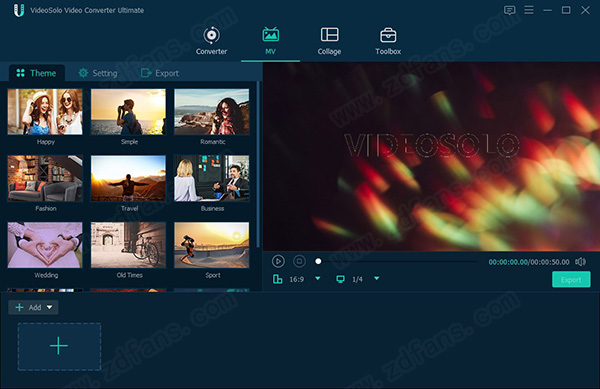Click the time readout 00:00:00.00/00:00:50.00
600x389 pixels.
pos(529,262)
